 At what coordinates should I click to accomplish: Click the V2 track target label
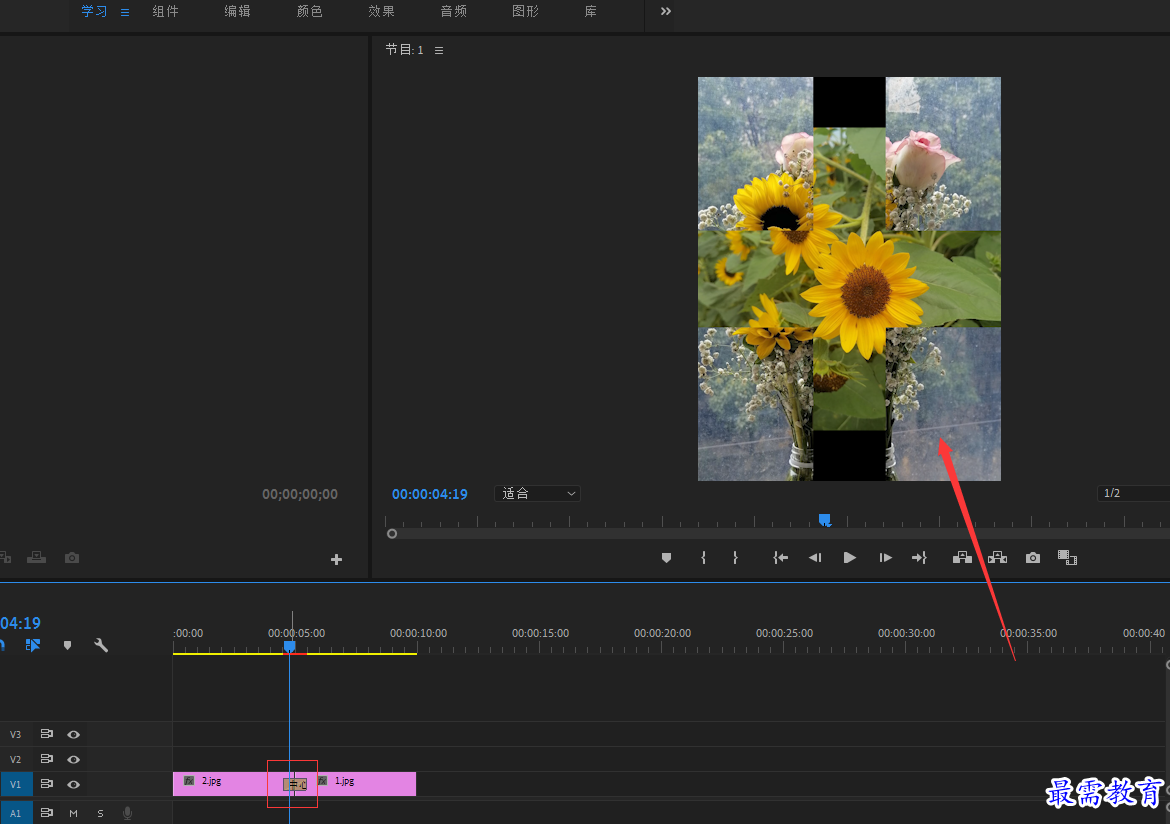click(16, 759)
